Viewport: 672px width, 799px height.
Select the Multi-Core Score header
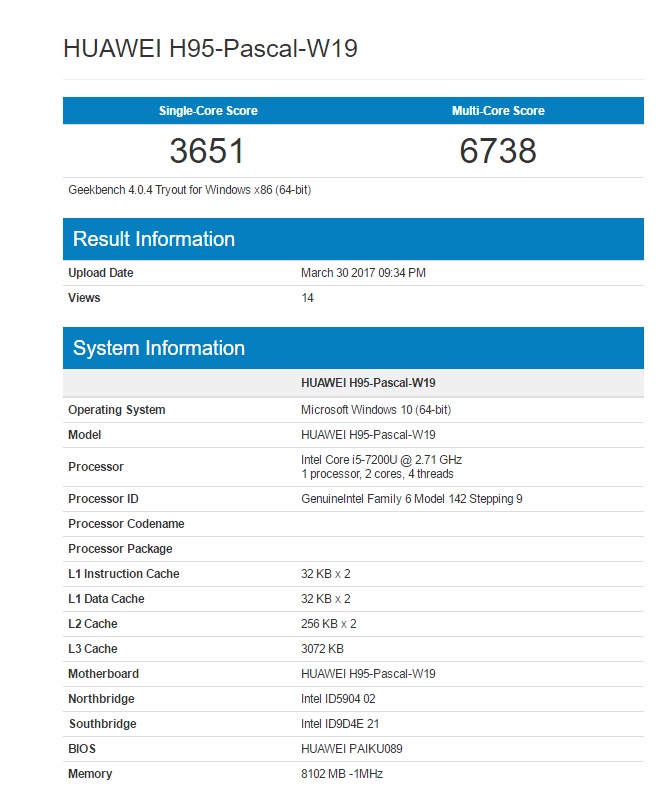pos(498,111)
